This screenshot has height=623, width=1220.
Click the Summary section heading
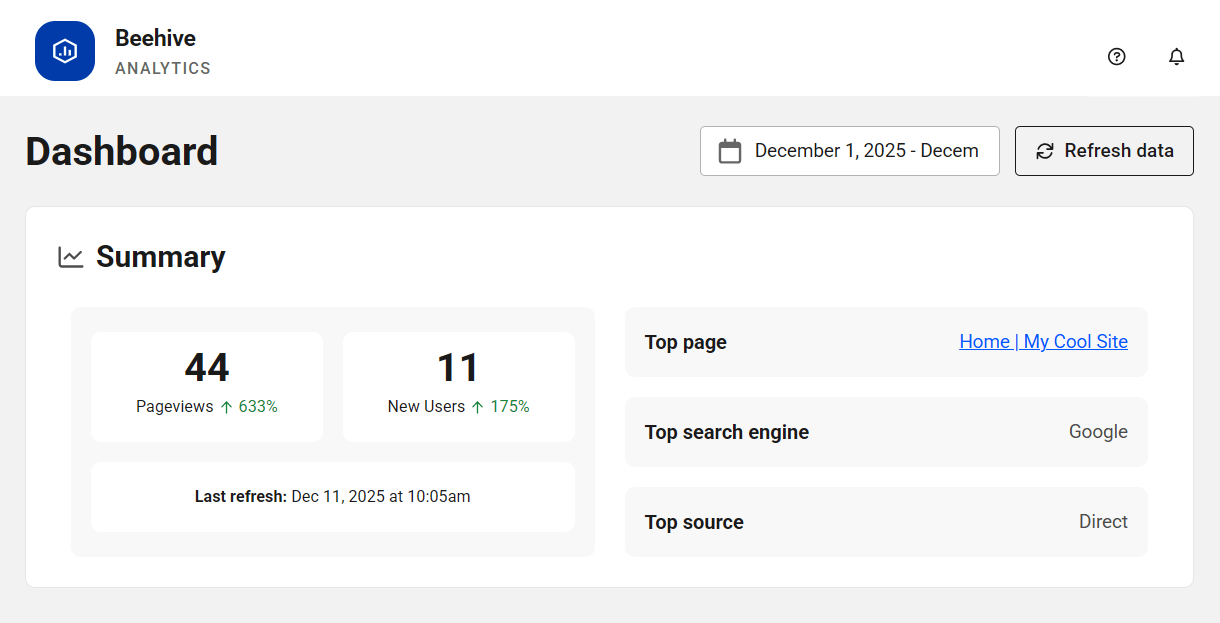coord(161,257)
